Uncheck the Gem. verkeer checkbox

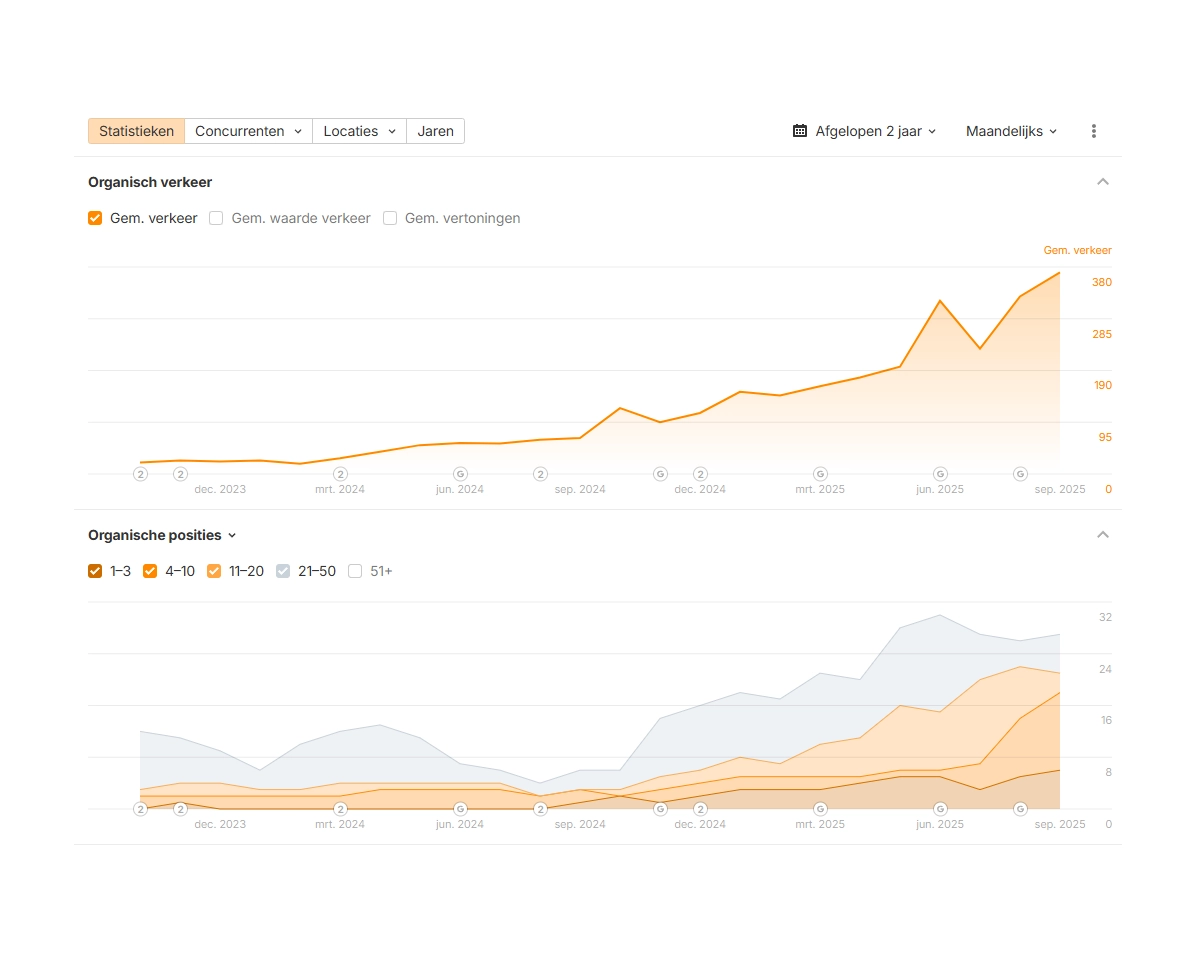pyautogui.click(x=95, y=218)
